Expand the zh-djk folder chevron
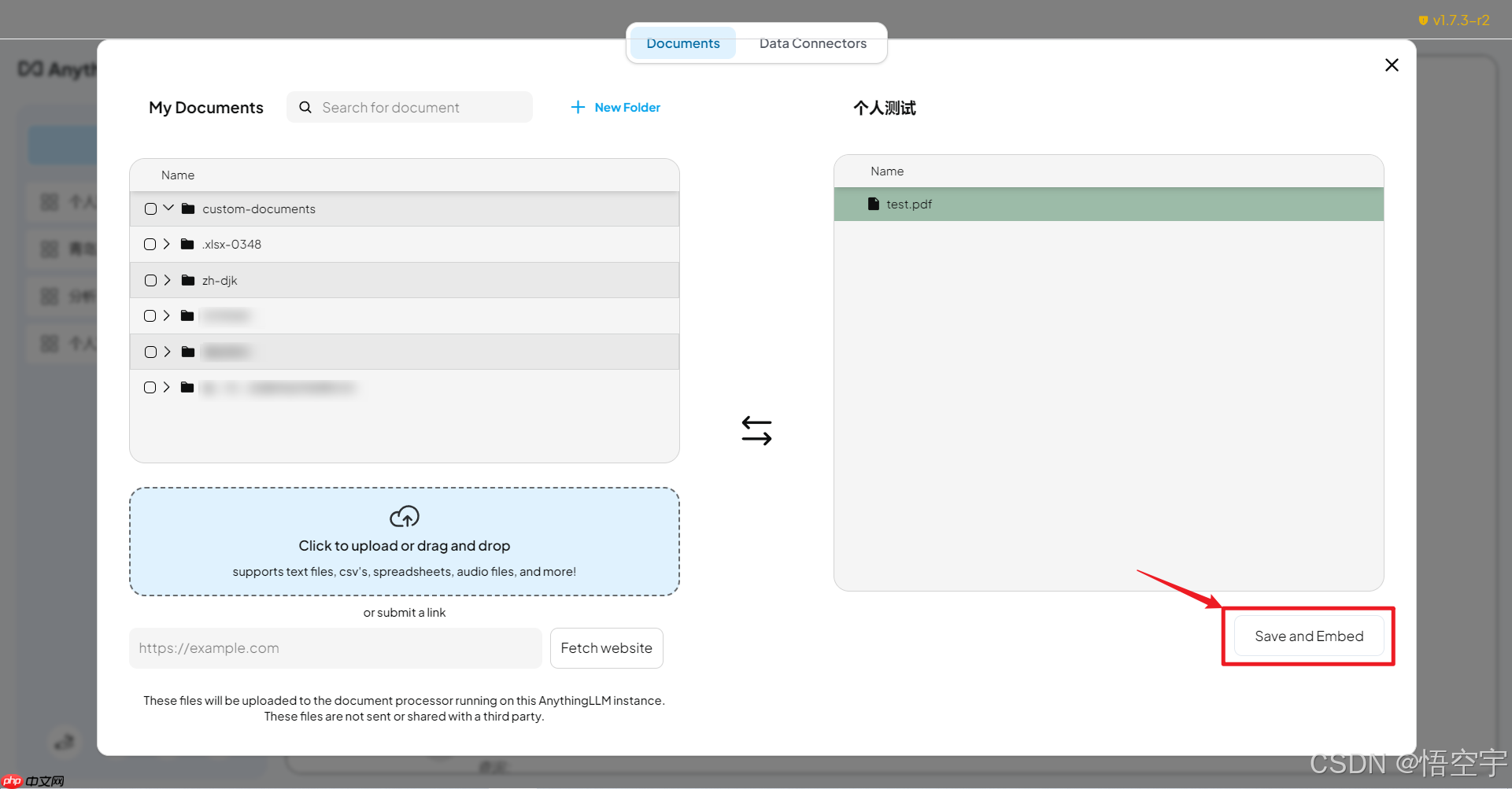The width and height of the screenshot is (1512, 789). [167, 280]
